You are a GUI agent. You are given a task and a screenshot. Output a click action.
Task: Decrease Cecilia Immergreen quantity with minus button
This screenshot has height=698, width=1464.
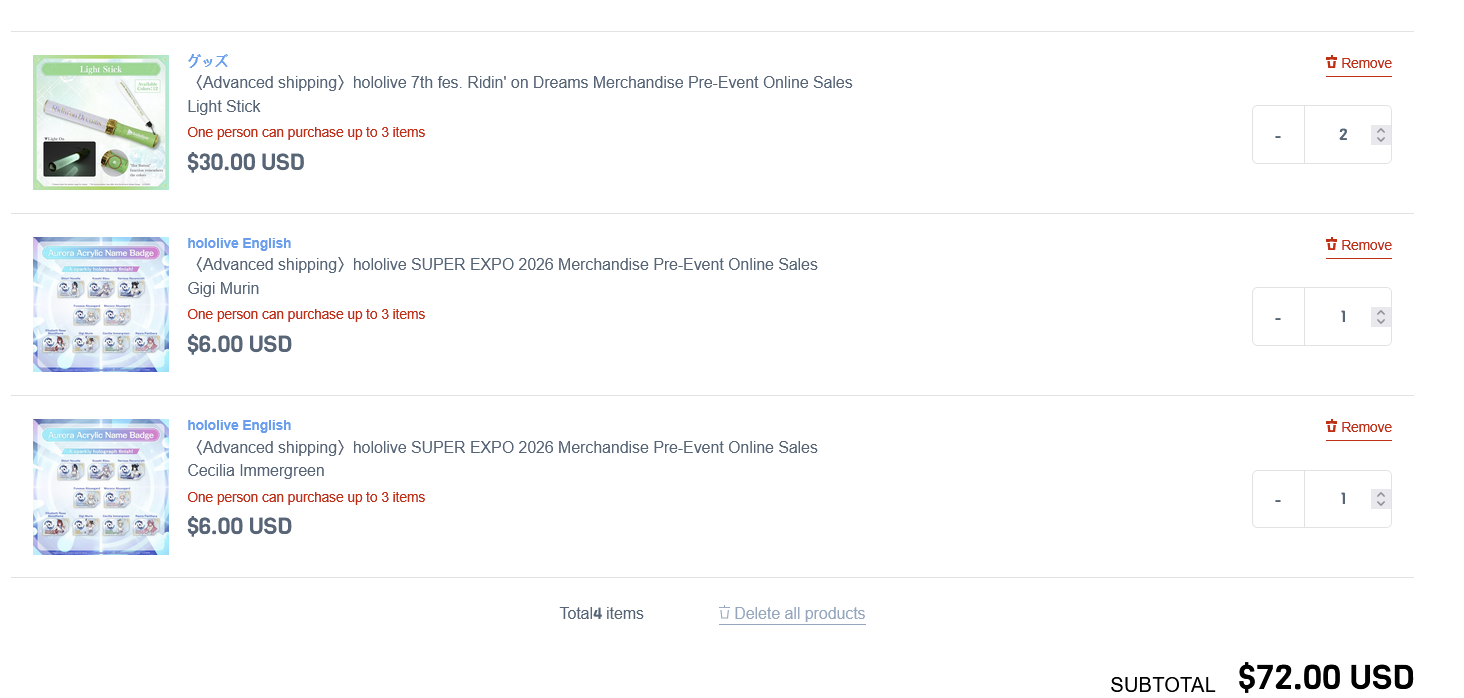(x=1278, y=499)
